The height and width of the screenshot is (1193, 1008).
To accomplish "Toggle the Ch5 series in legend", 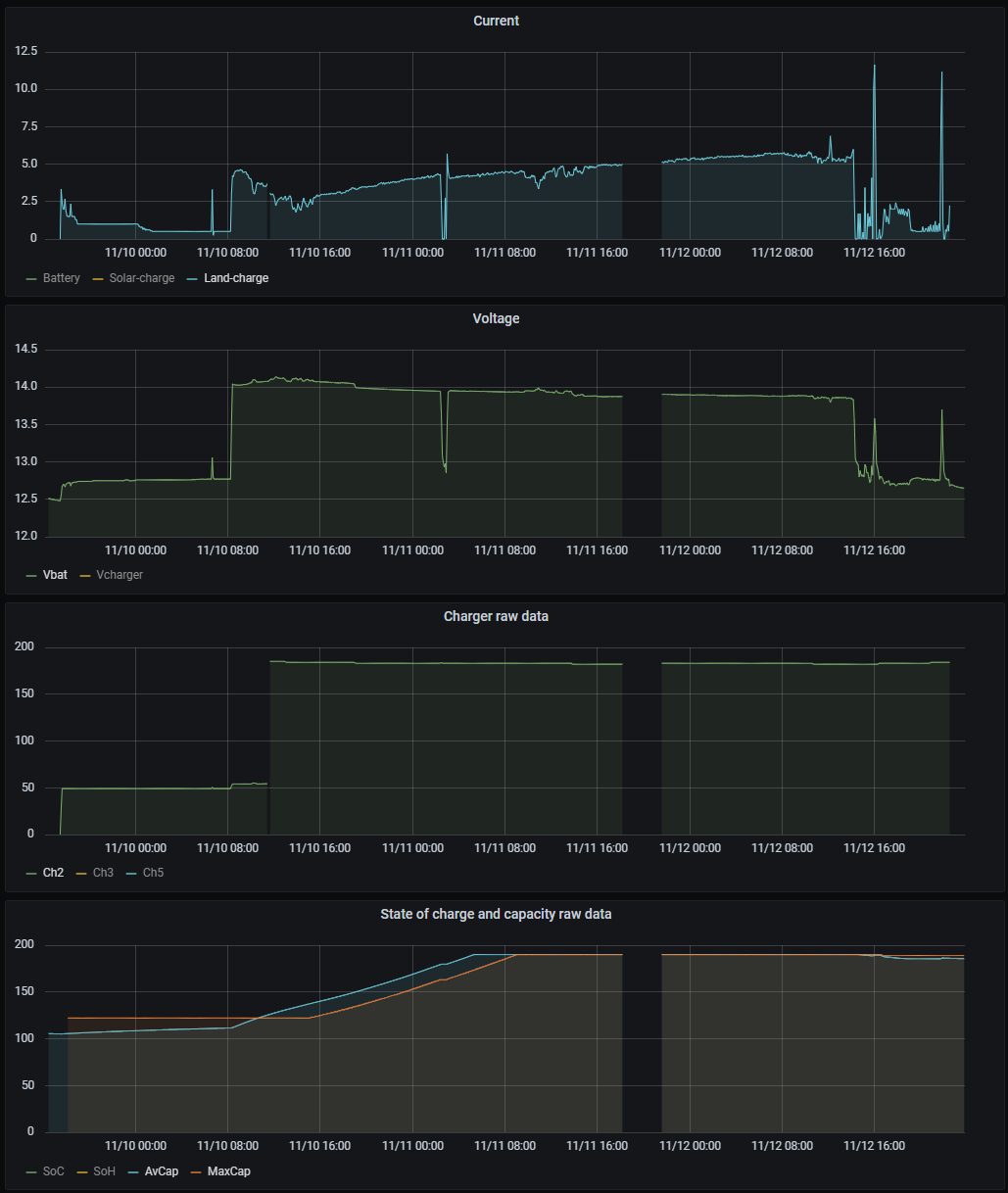I will pyautogui.click(x=153, y=873).
